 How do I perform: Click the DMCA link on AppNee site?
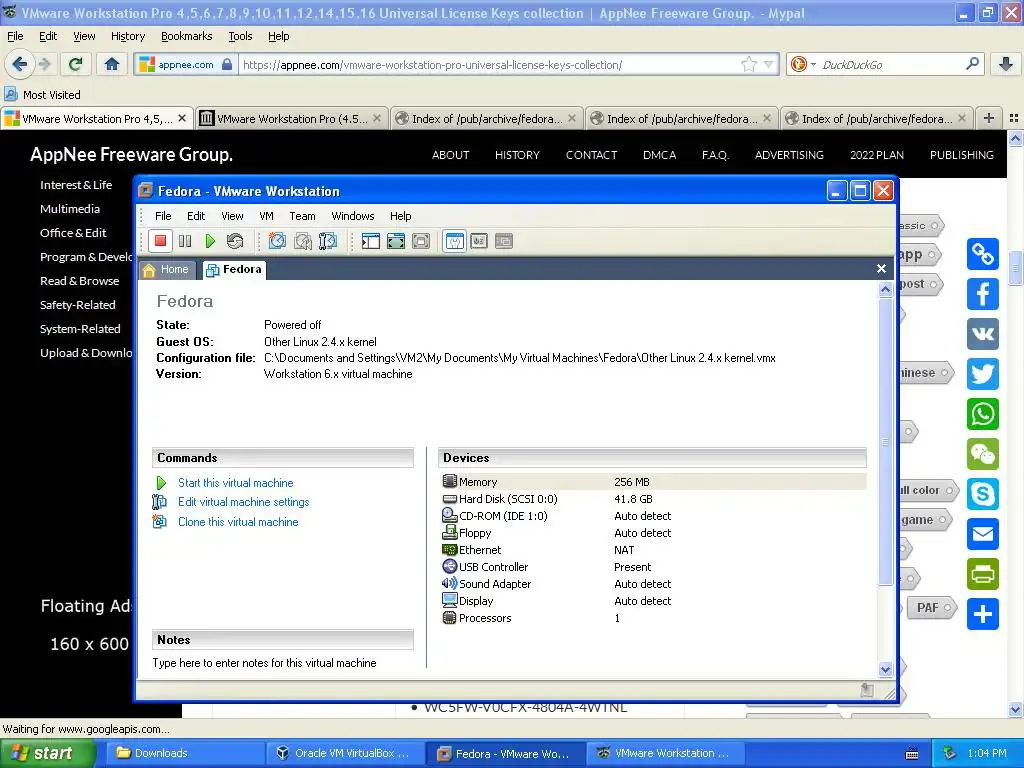pyautogui.click(x=660, y=155)
